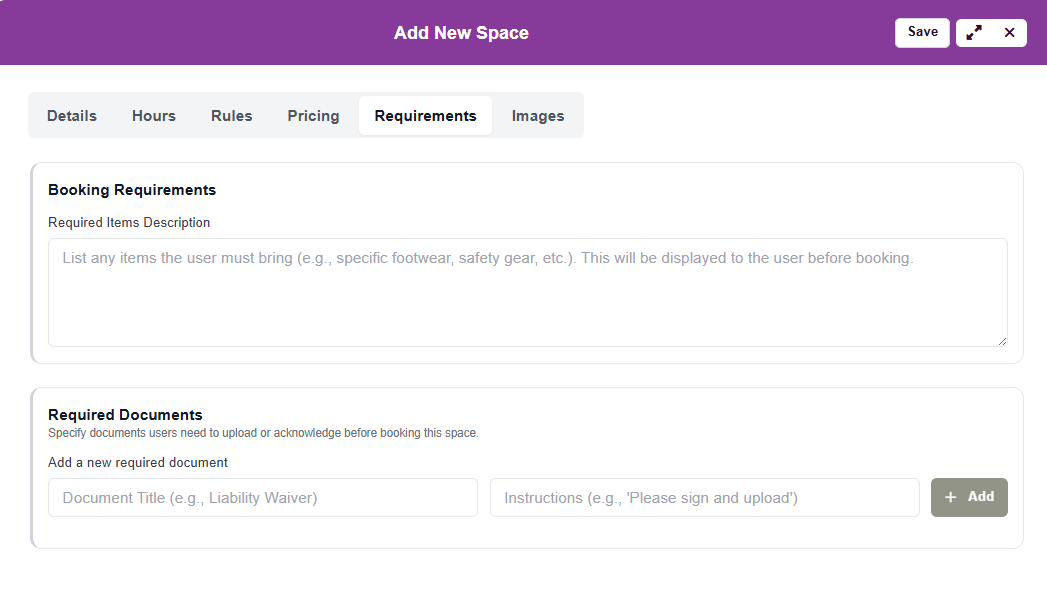Click the Required Items Description label
The width and height of the screenshot is (1047, 609).
tap(129, 222)
